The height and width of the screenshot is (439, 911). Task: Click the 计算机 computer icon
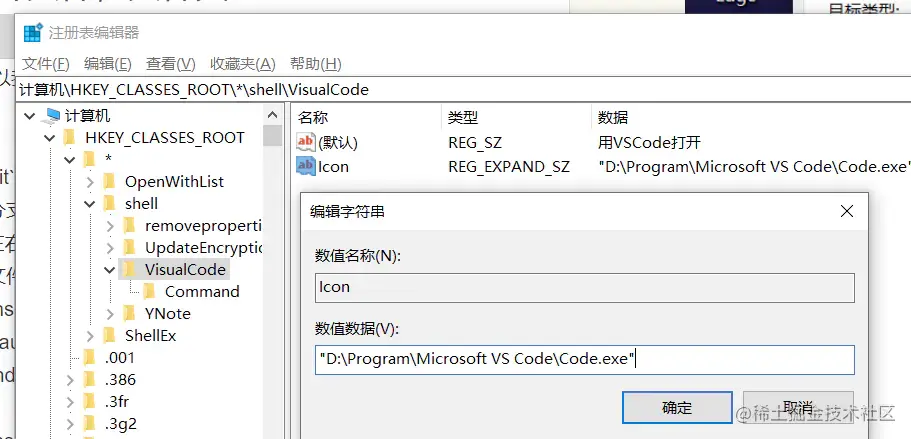51,116
